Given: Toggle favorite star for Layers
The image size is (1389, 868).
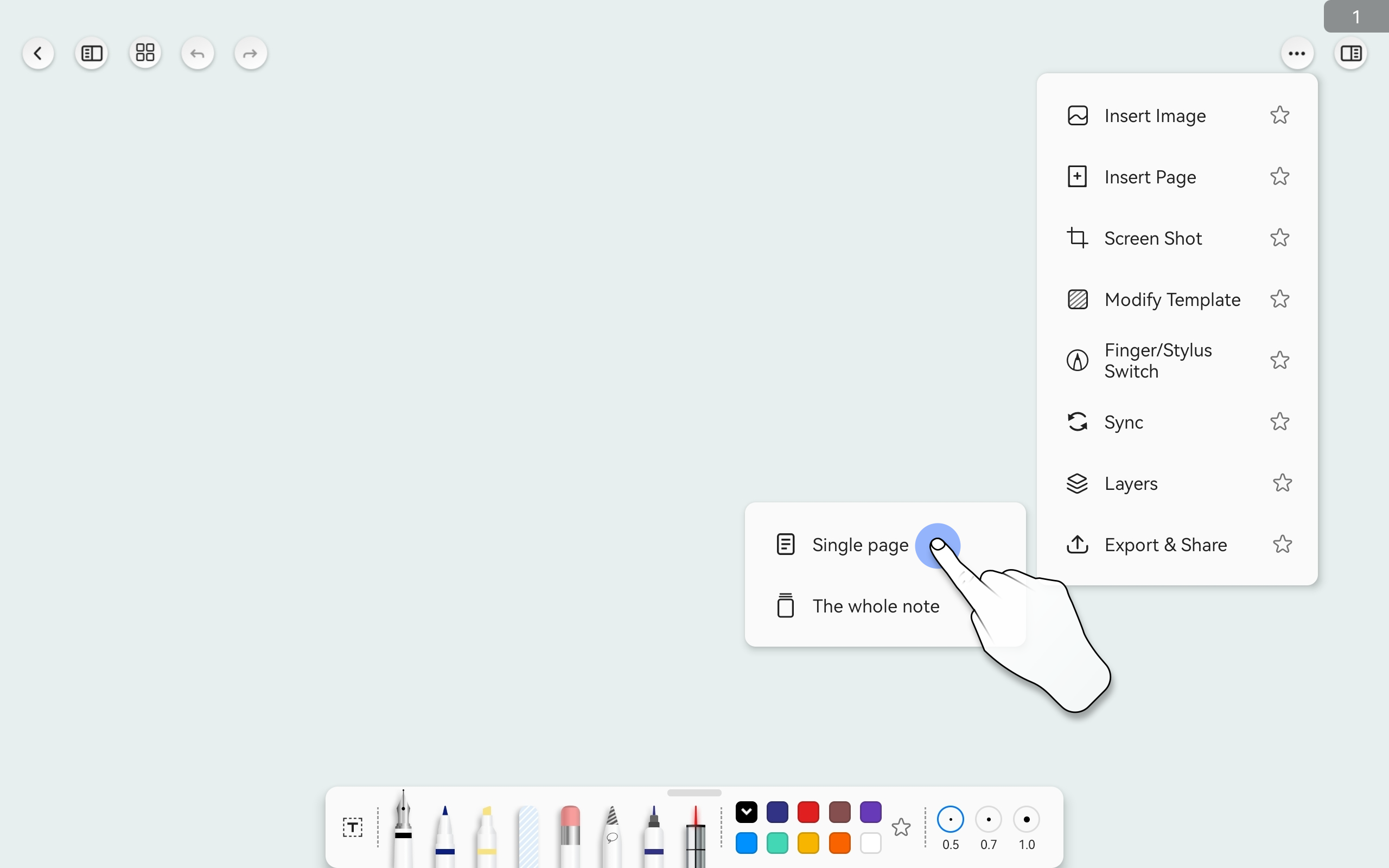Looking at the screenshot, I should point(1282,483).
